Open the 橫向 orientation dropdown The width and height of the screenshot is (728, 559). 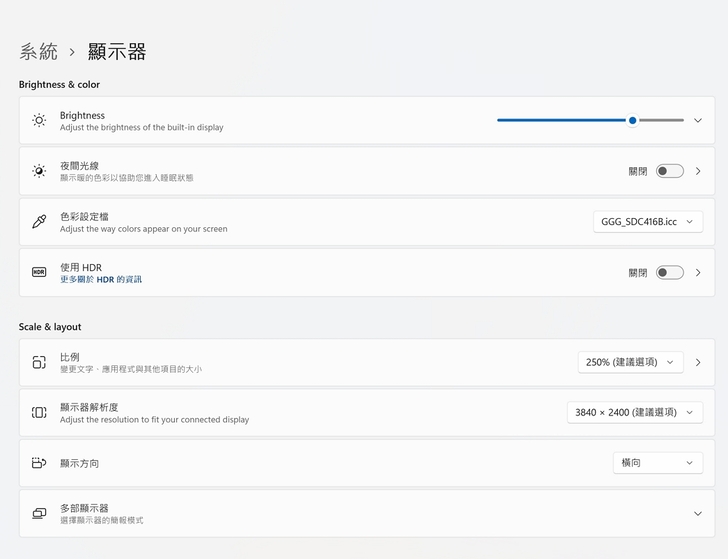[657, 463]
